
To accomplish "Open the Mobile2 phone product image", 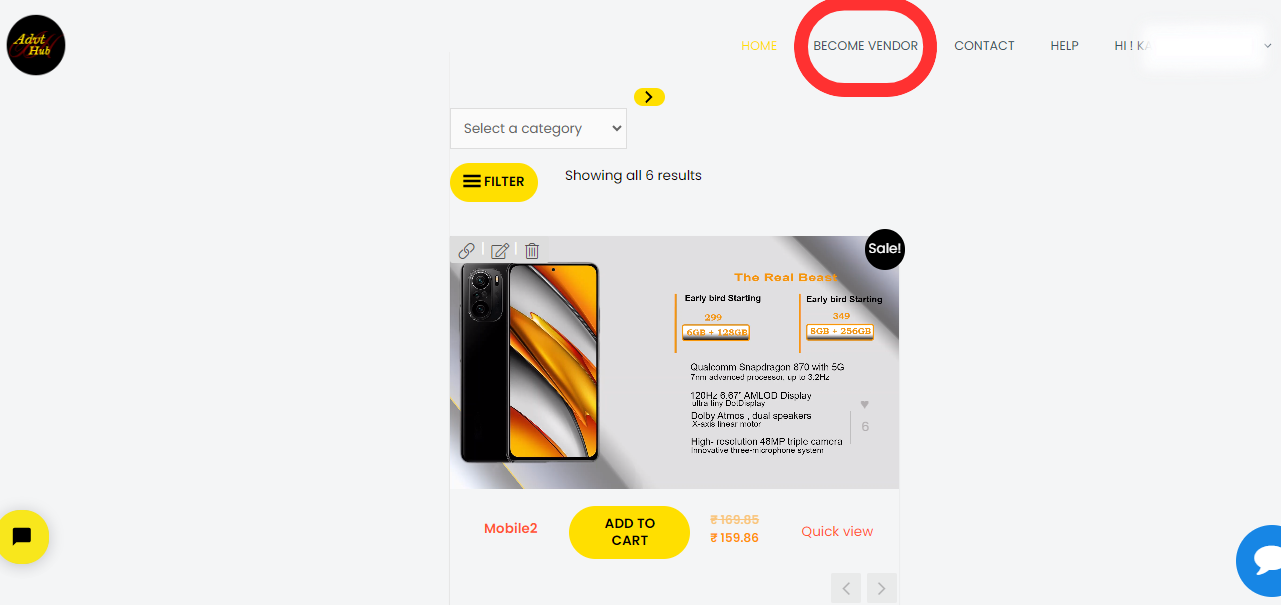I will point(674,362).
